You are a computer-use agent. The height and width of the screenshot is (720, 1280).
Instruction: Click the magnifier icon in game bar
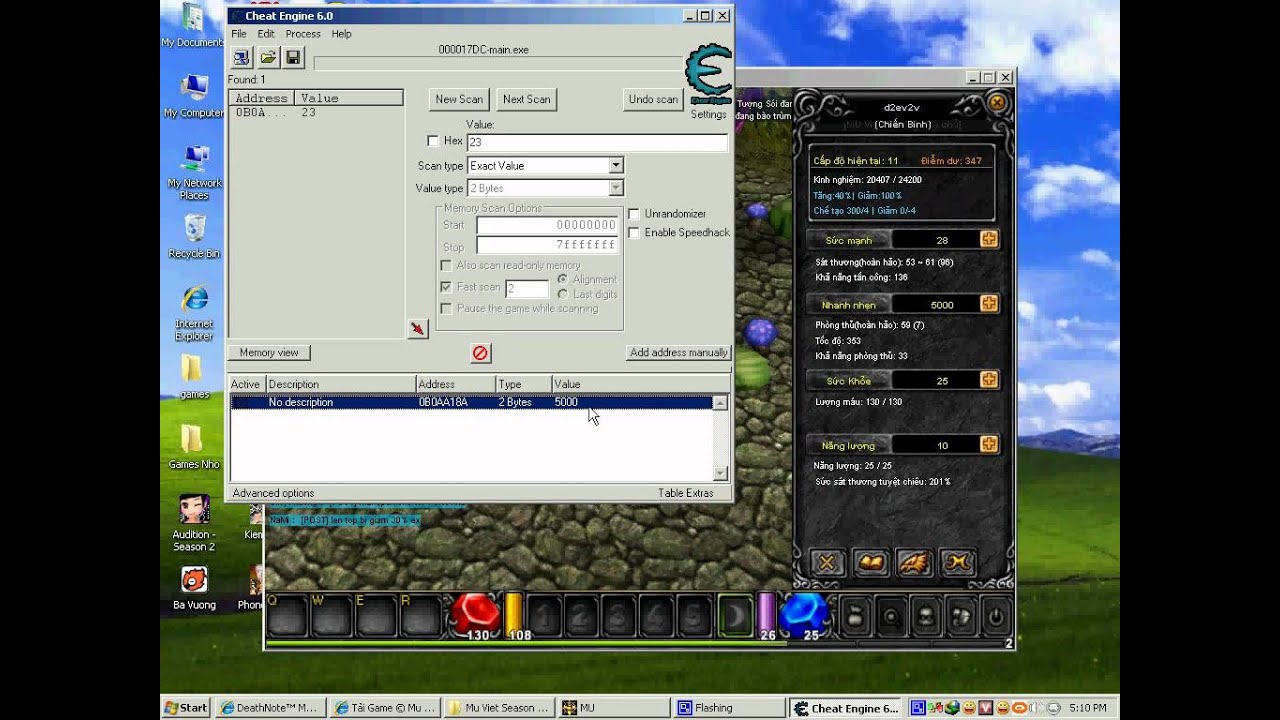pos(891,616)
